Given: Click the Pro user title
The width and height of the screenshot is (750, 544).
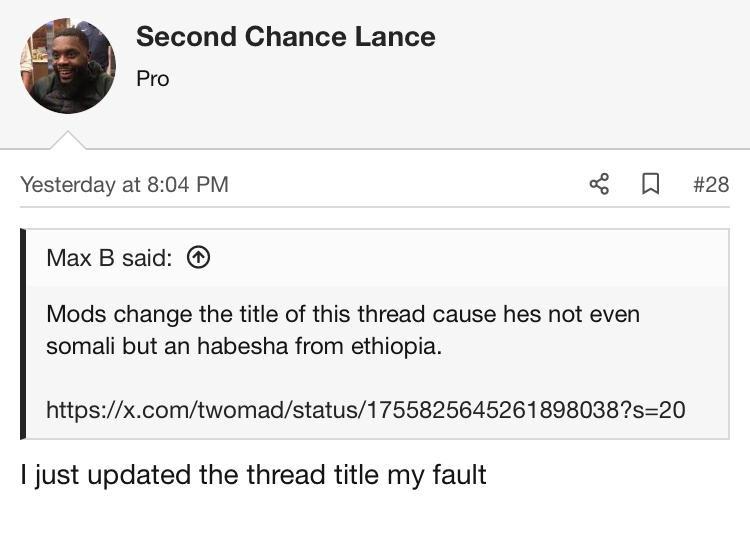Looking at the screenshot, I should click(x=153, y=78).
